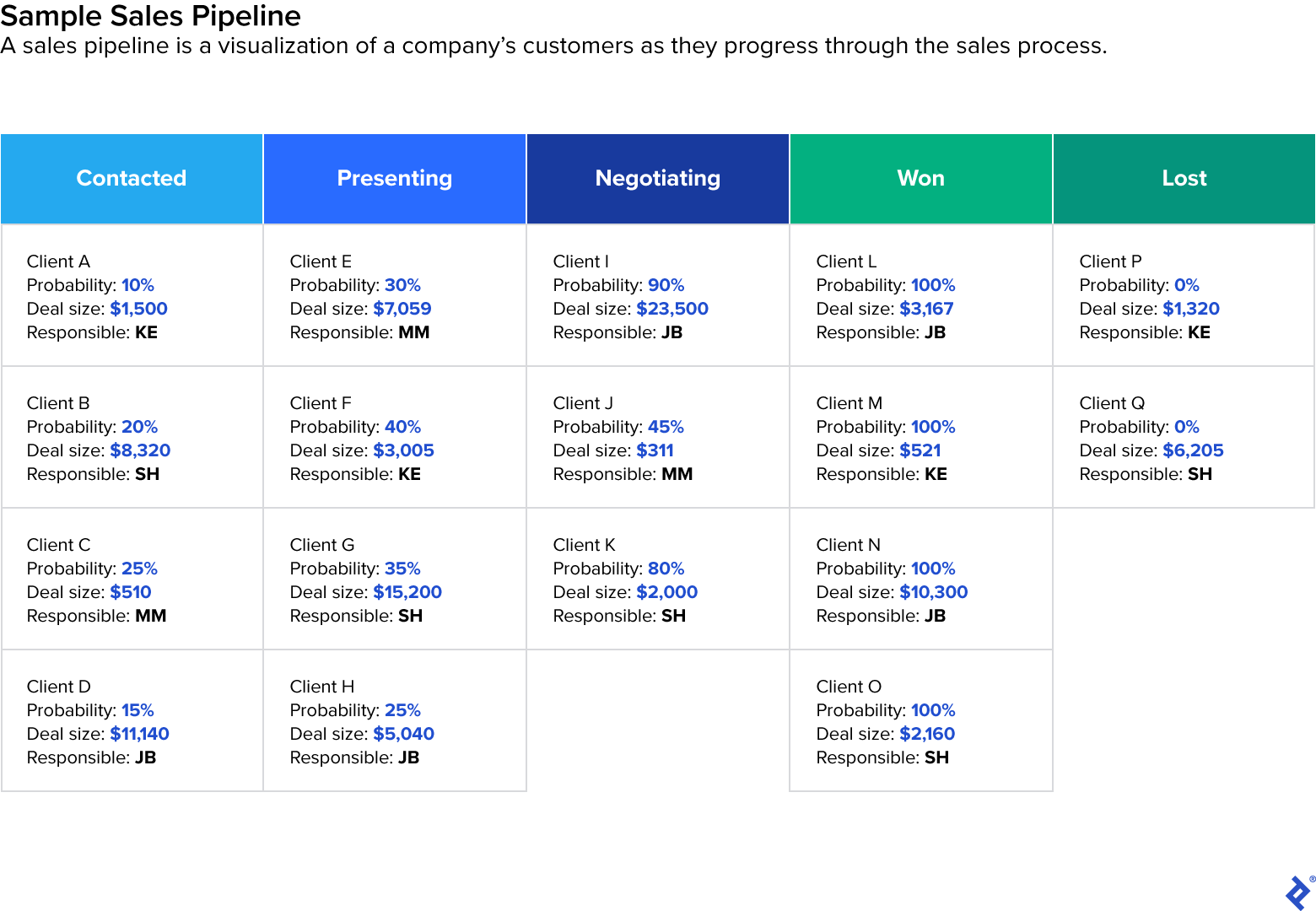Open the Client G deal card
This screenshot has height=911, width=1316.
coord(395,579)
